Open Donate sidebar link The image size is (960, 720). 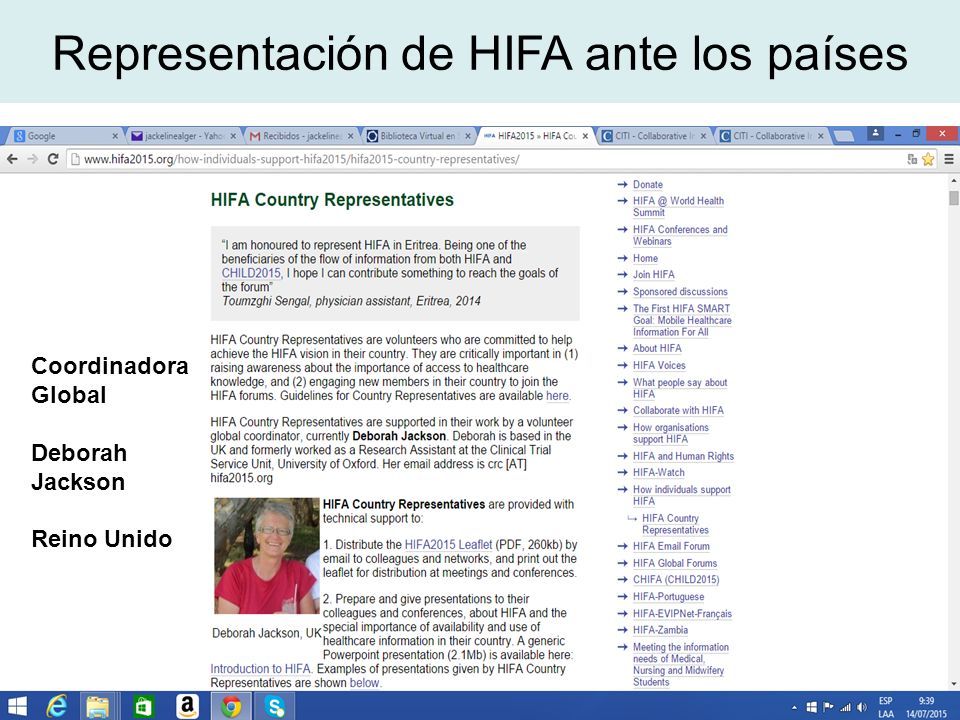[648, 184]
